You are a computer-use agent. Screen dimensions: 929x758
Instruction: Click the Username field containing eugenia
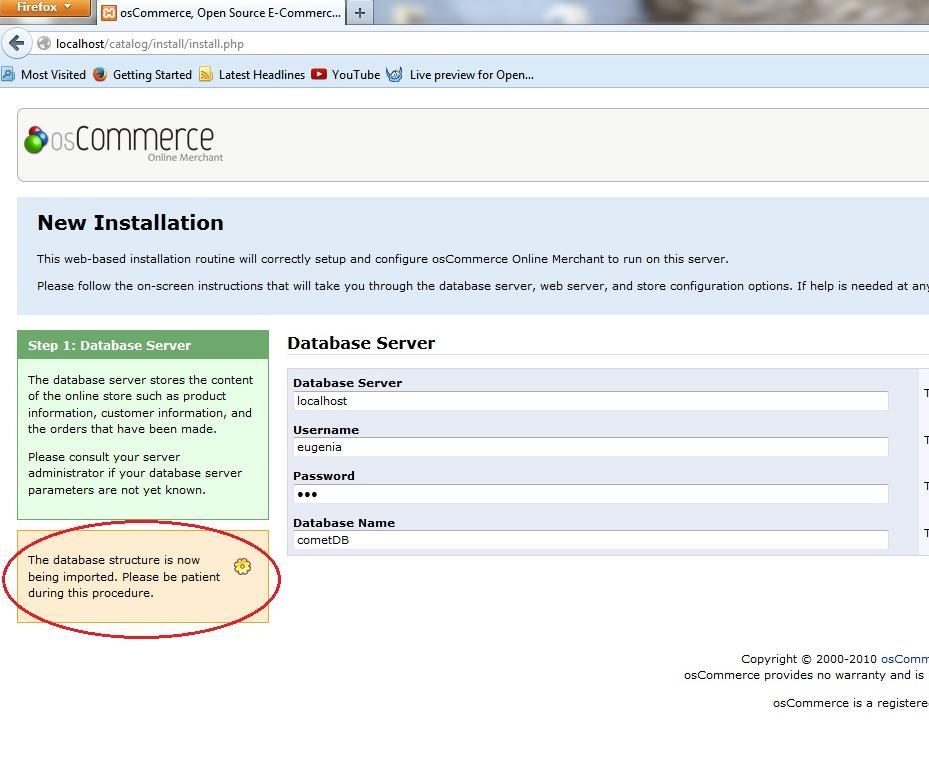point(591,447)
